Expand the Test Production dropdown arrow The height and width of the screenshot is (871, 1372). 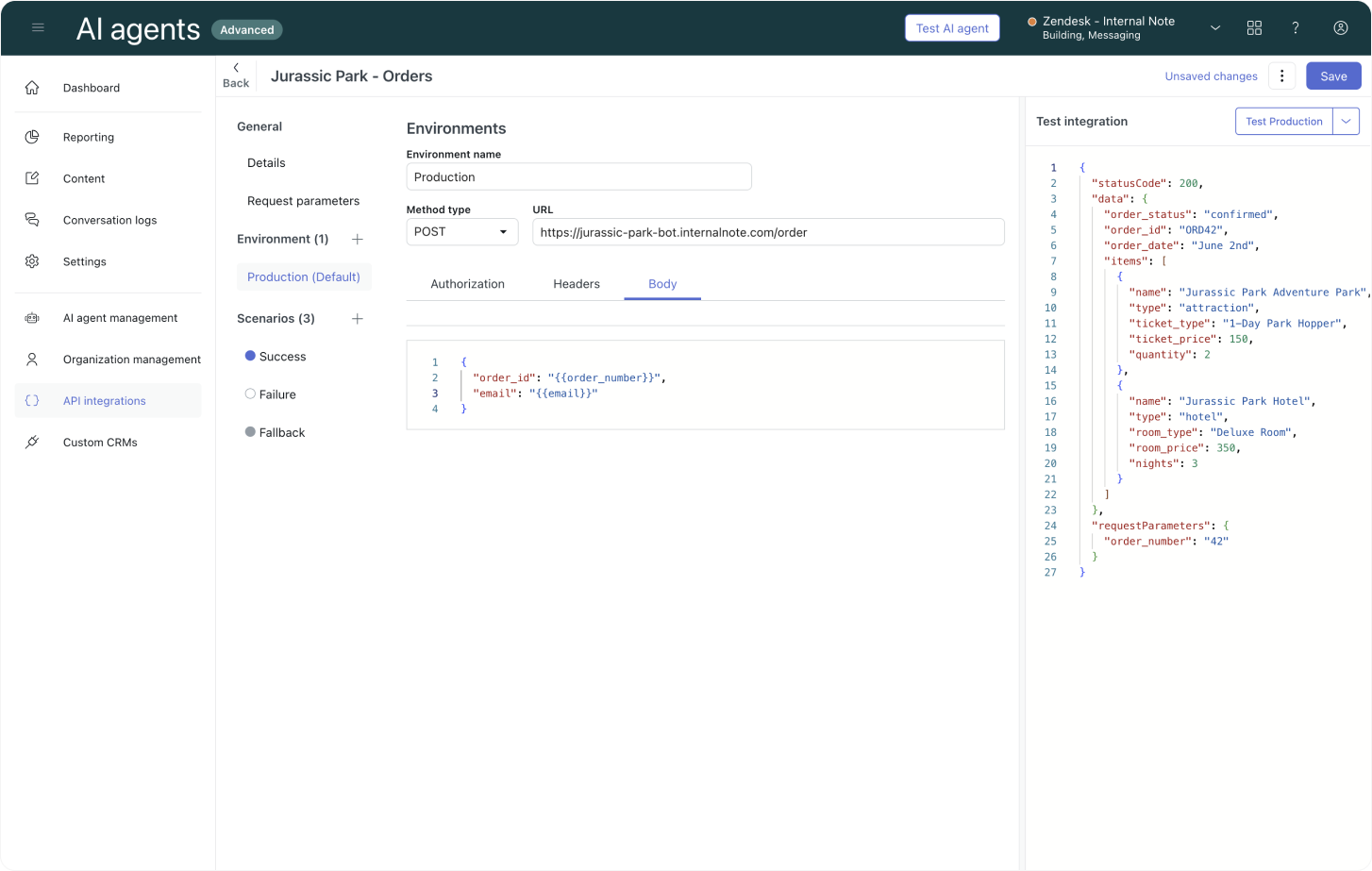click(1346, 122)
